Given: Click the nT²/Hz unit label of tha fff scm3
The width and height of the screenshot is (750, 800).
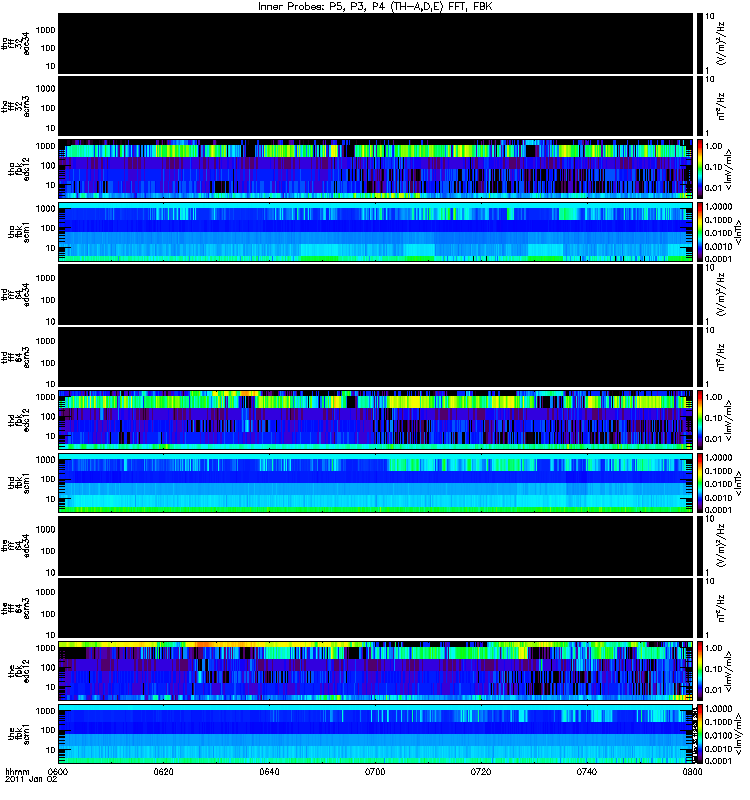Looking at the screenshot, I should pos(721,106).
